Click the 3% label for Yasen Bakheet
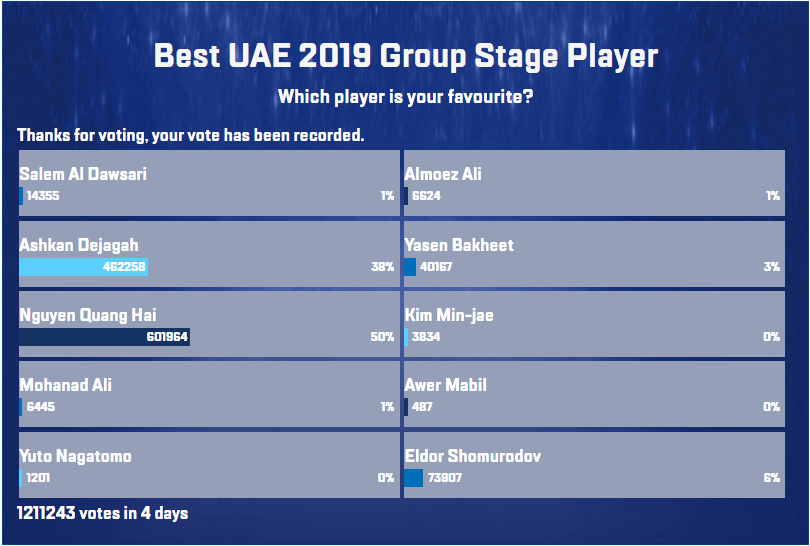Viewport: 810px width, 546px height. coord(771,267)
